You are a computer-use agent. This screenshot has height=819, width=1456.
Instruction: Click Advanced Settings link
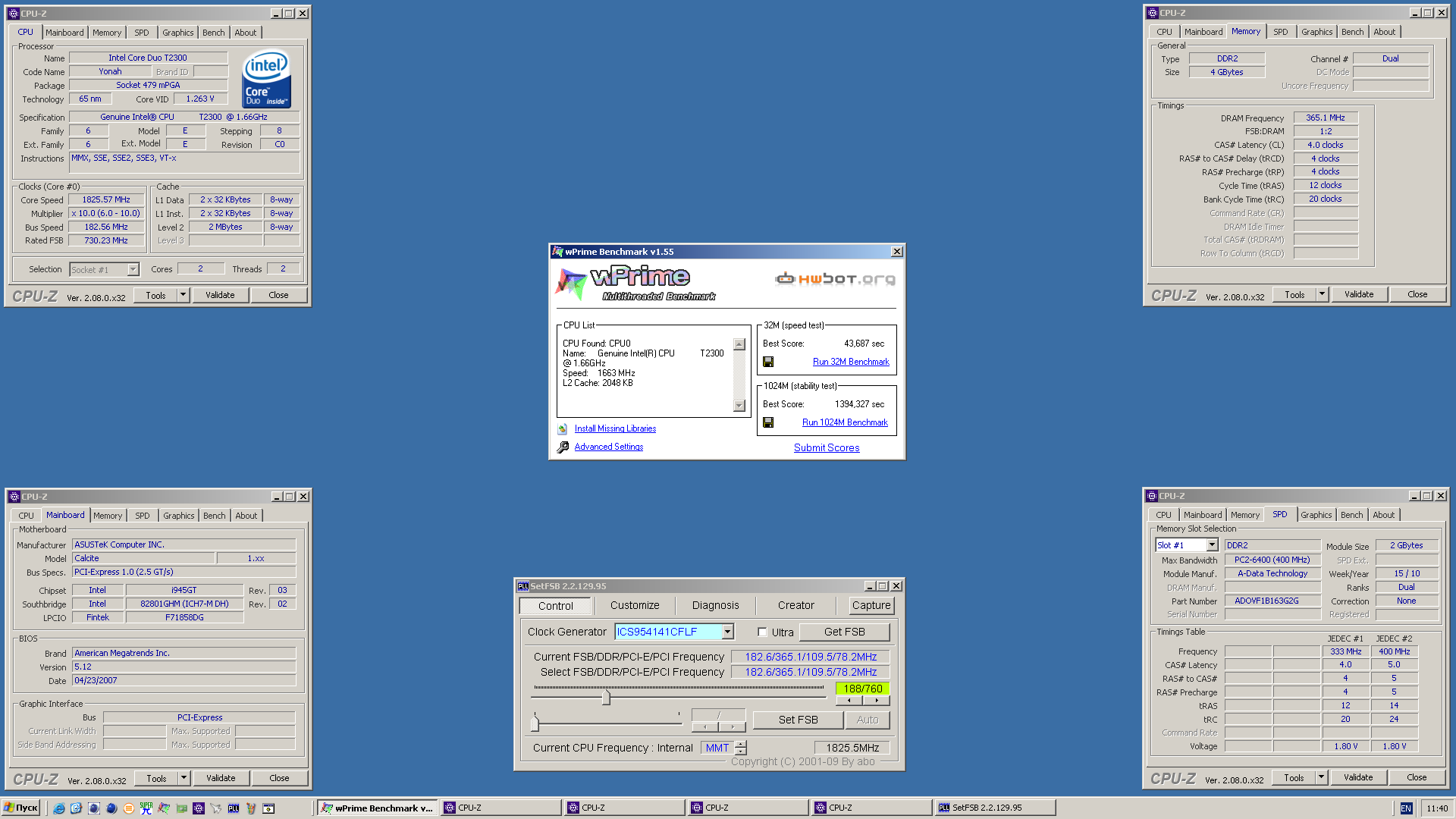609,447
